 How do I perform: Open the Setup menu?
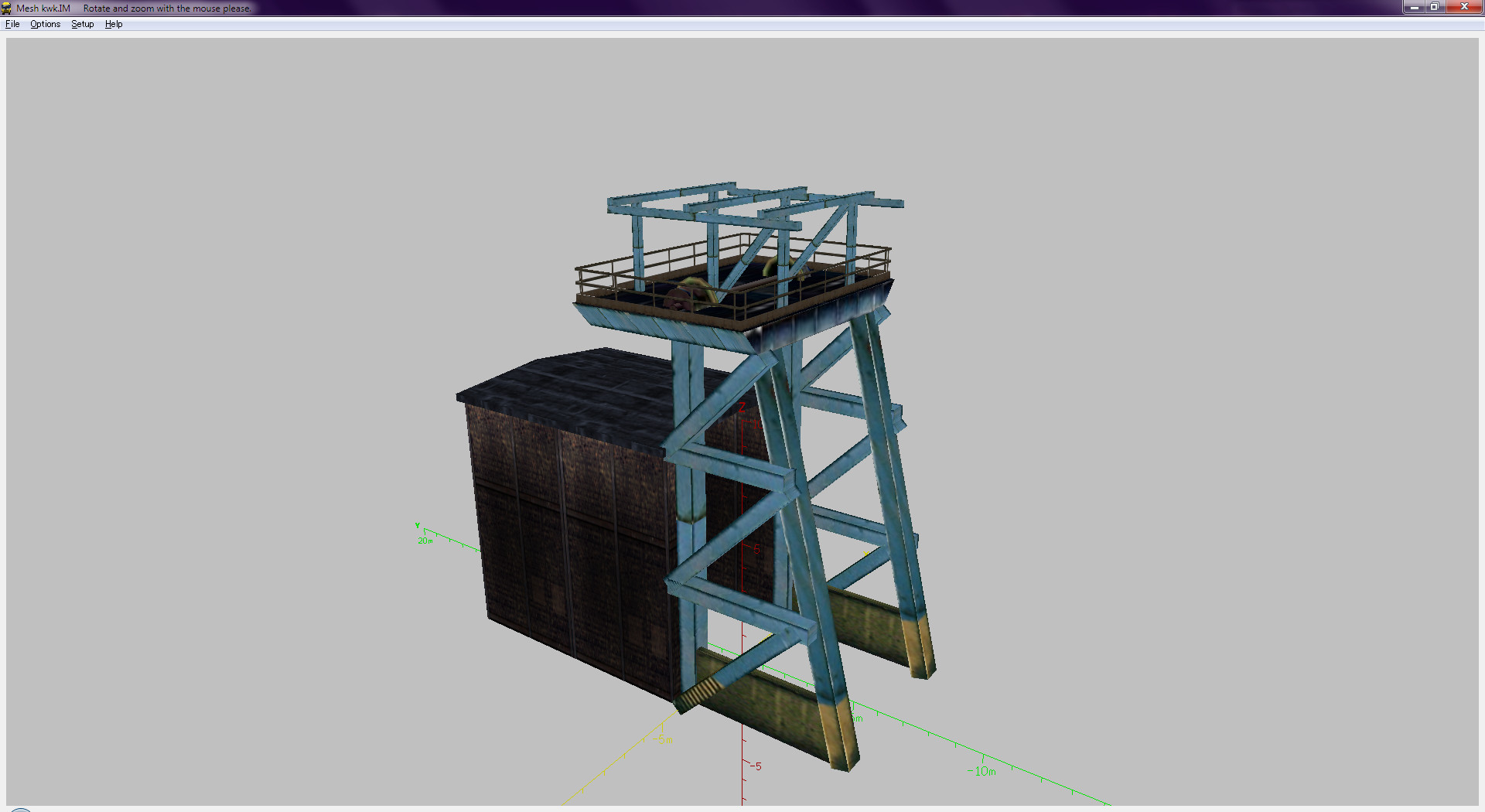click(82, 24)
